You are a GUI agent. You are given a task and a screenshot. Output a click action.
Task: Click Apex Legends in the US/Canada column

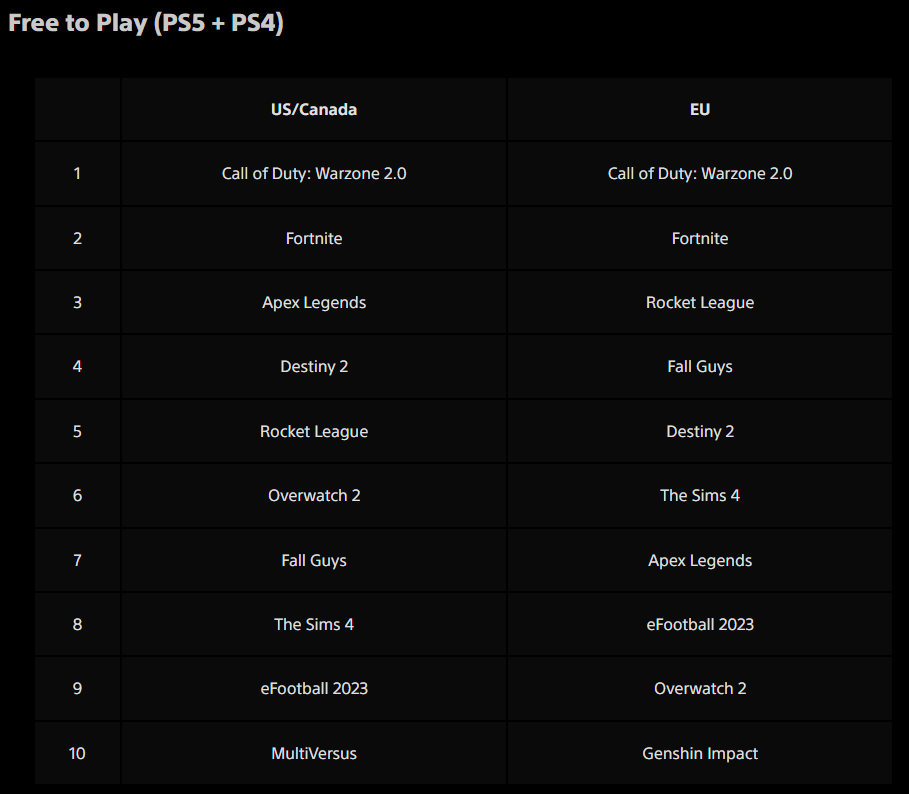click(x=314, y=303)
